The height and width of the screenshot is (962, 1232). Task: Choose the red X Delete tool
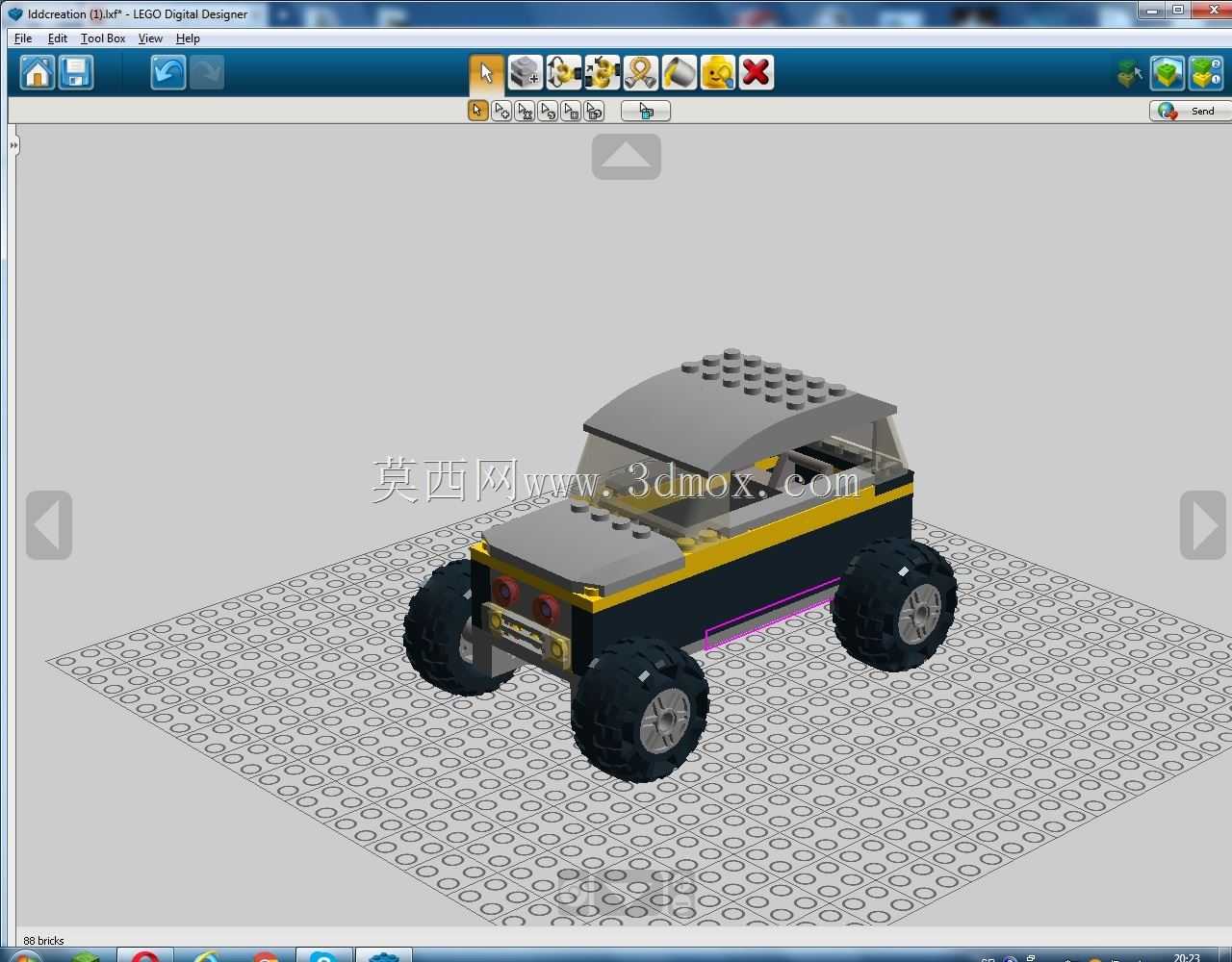coord(756,72)
